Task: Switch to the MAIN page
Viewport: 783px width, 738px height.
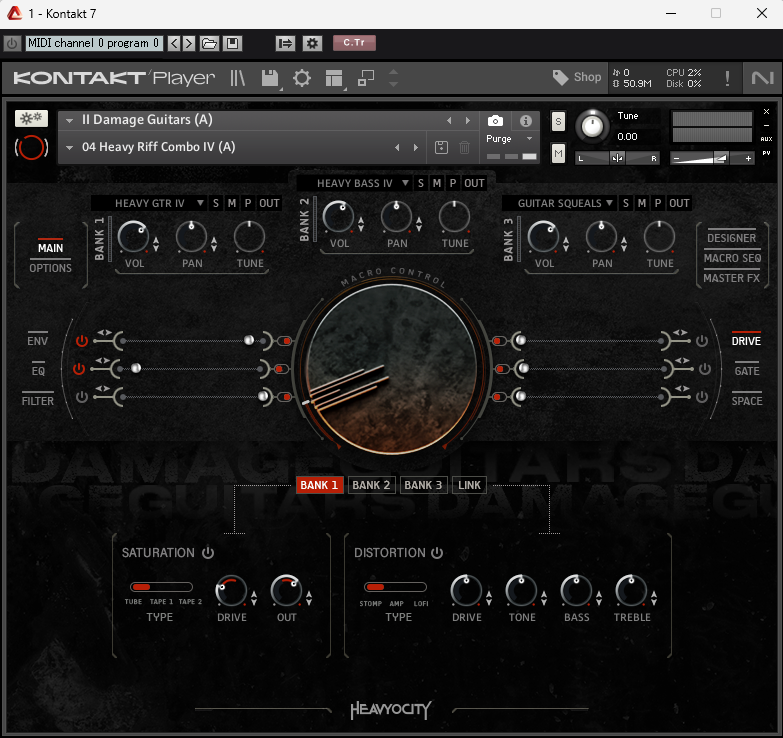Action: (x=50, y=248)
